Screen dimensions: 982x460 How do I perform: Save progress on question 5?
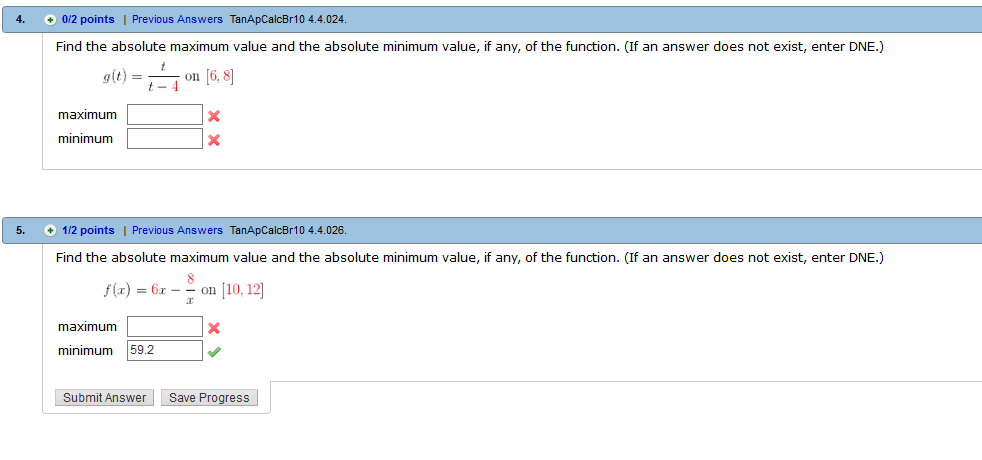(x=209, y=397)
